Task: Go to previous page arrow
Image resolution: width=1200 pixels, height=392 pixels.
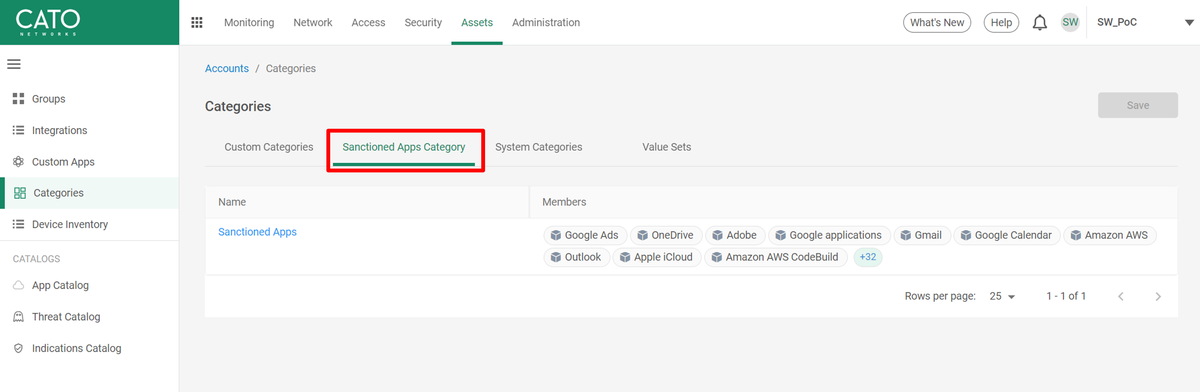Action: pyautogui.click(x=1121, y=297)
